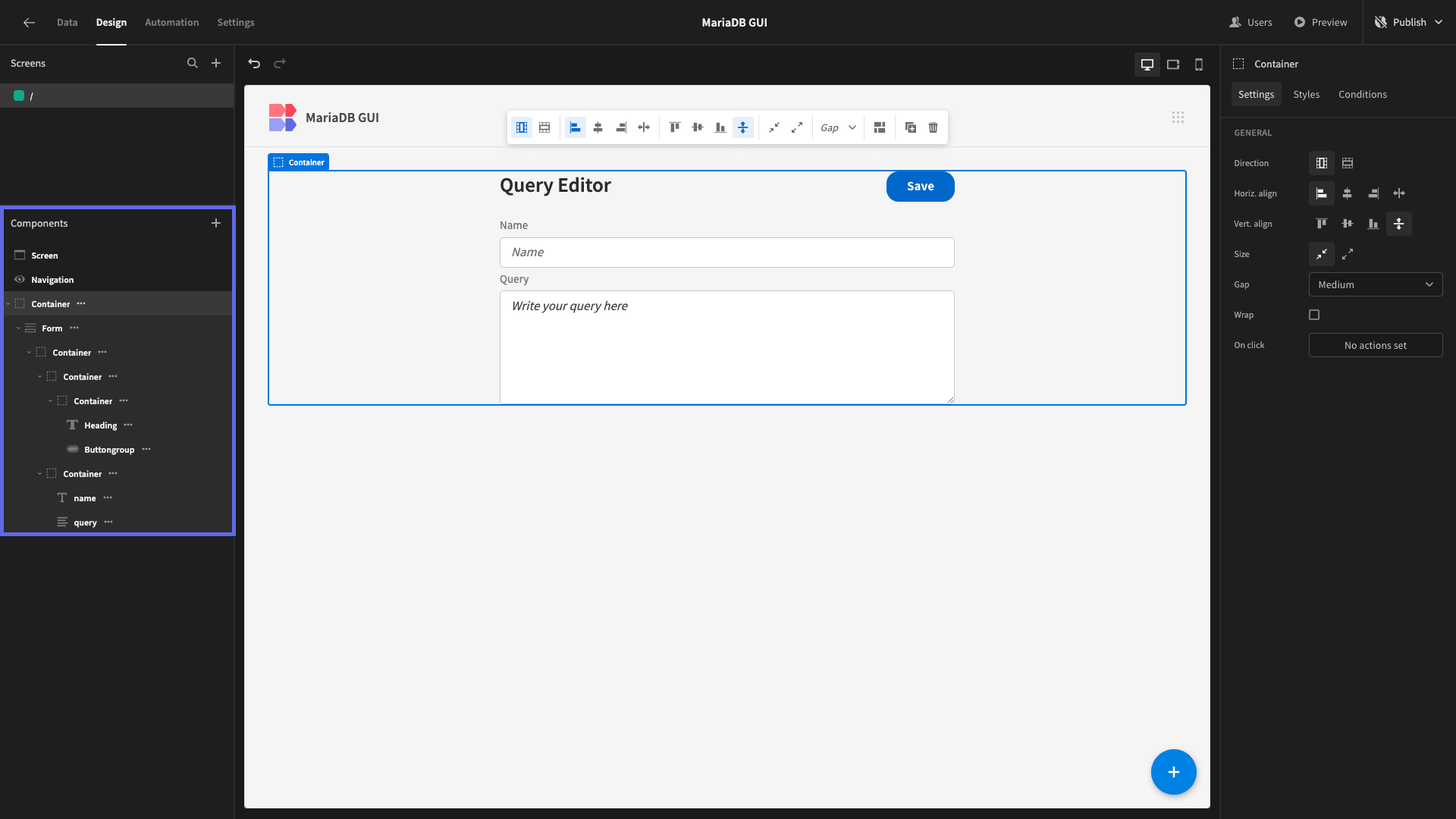Click No actions set button

[1376, 345]
